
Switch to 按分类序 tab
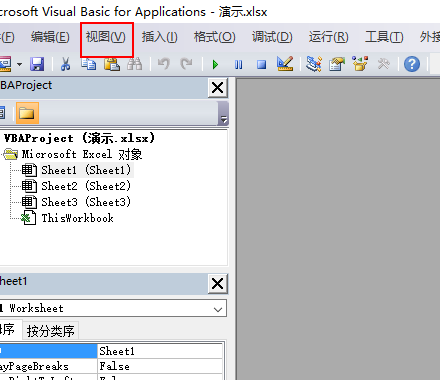tap(51, 331)
